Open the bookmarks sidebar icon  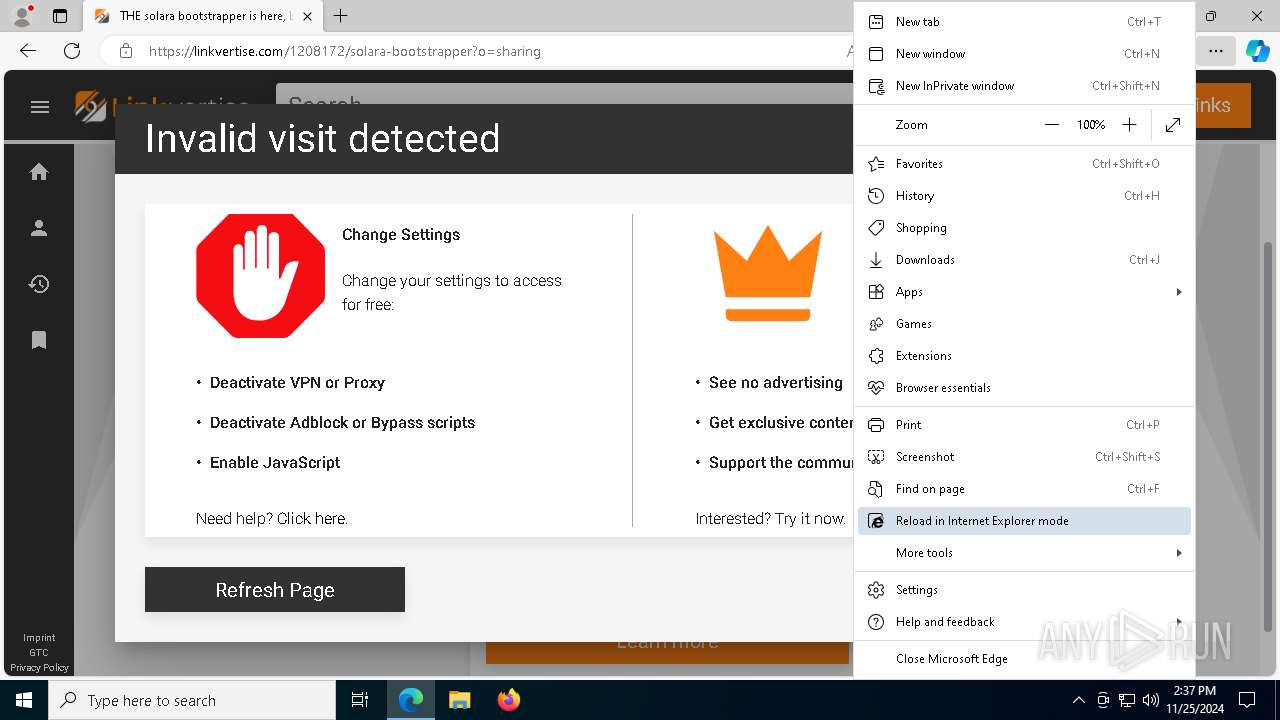39,340
